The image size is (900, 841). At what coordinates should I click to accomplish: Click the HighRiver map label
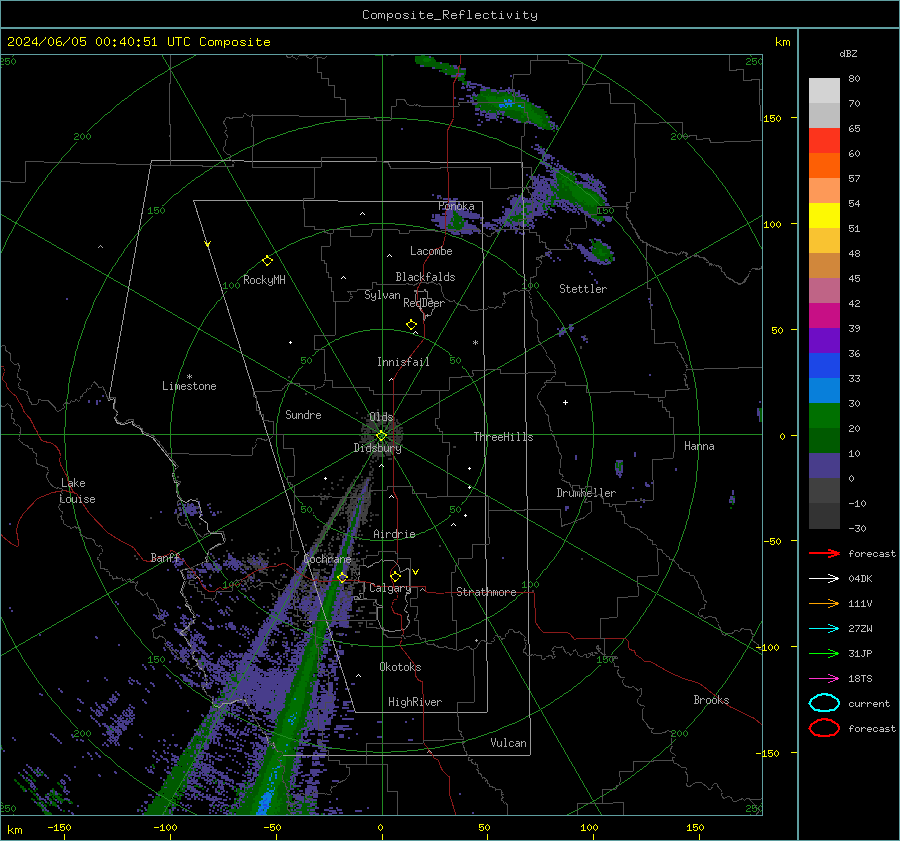[415, 702]
